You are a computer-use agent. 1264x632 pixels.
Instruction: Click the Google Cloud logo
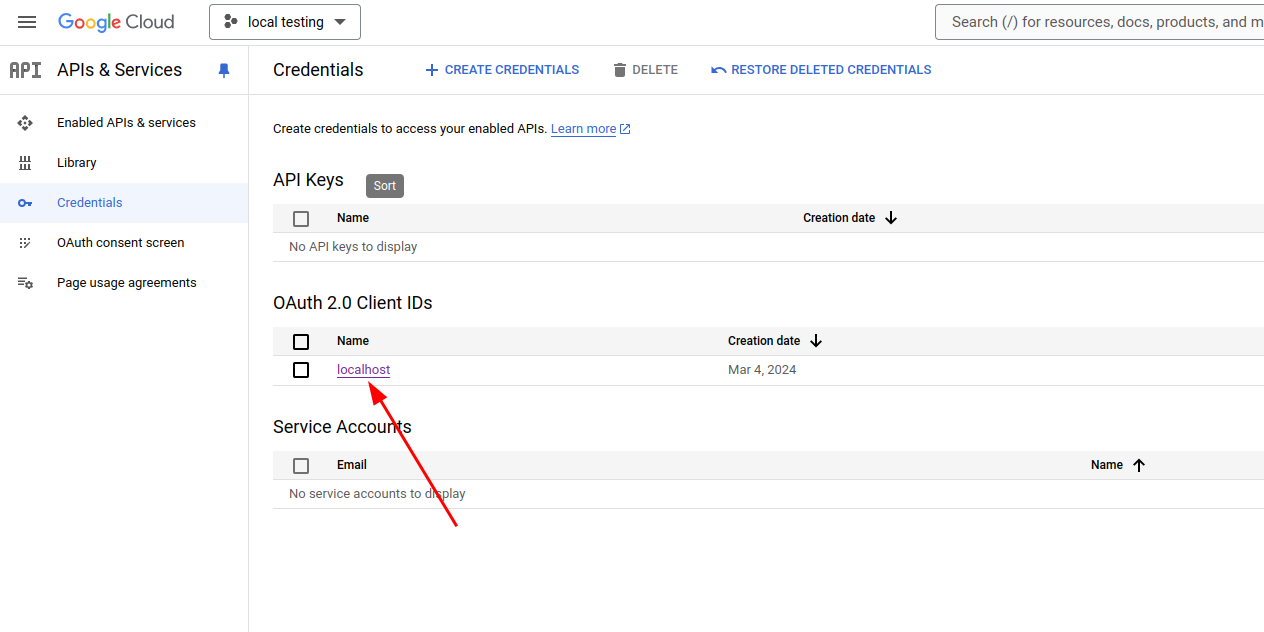[x=116, y=22]
